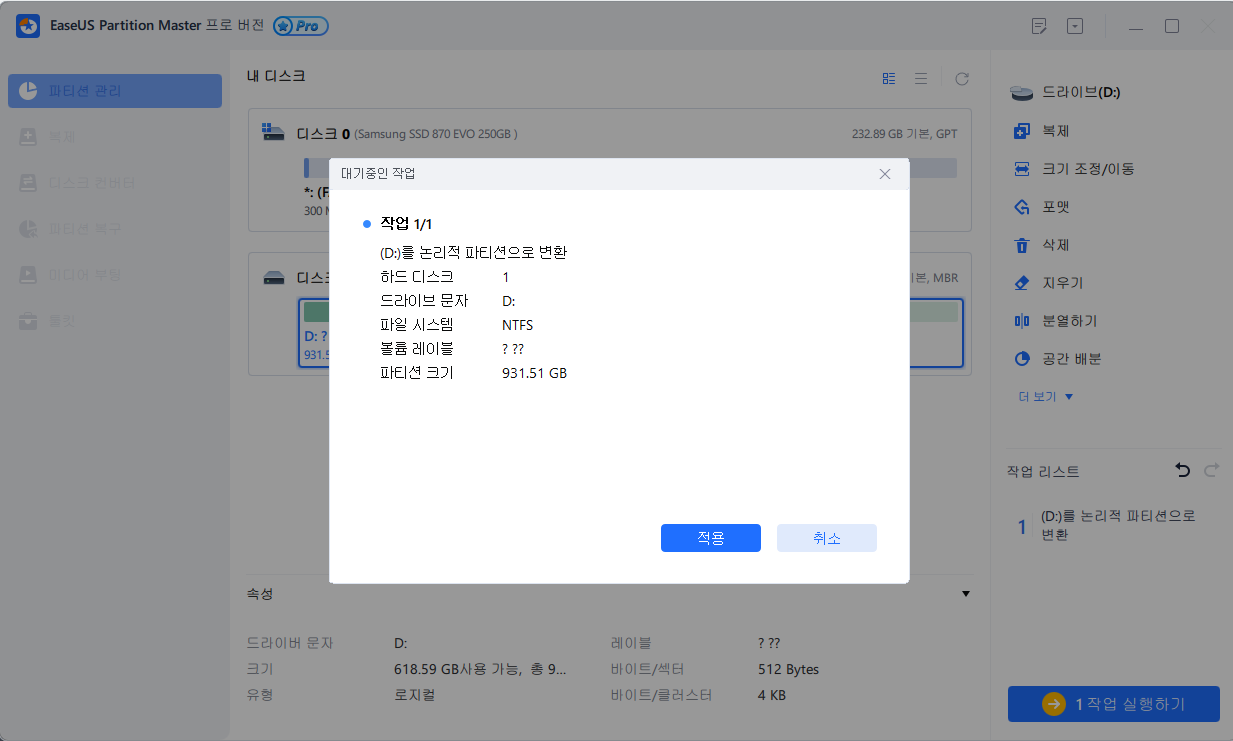Select the 크기 조정/이동 (Resize/Move) icon

pyautogui.click(x=1022, y=168)
